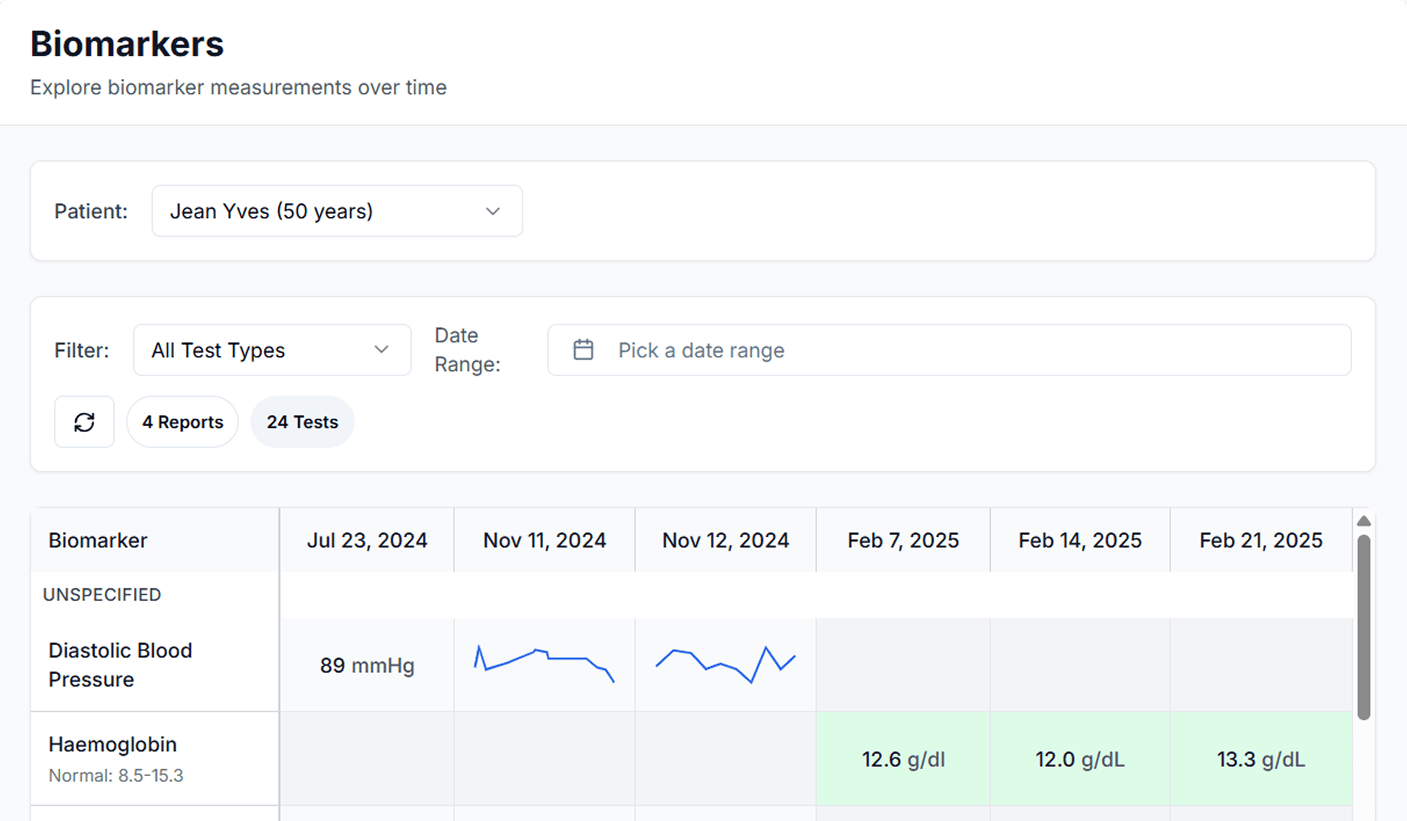Click the Diastolic Blood Pressure row label
The height and width of the screenshot is (821, 1407).
(x=120, y=664)
